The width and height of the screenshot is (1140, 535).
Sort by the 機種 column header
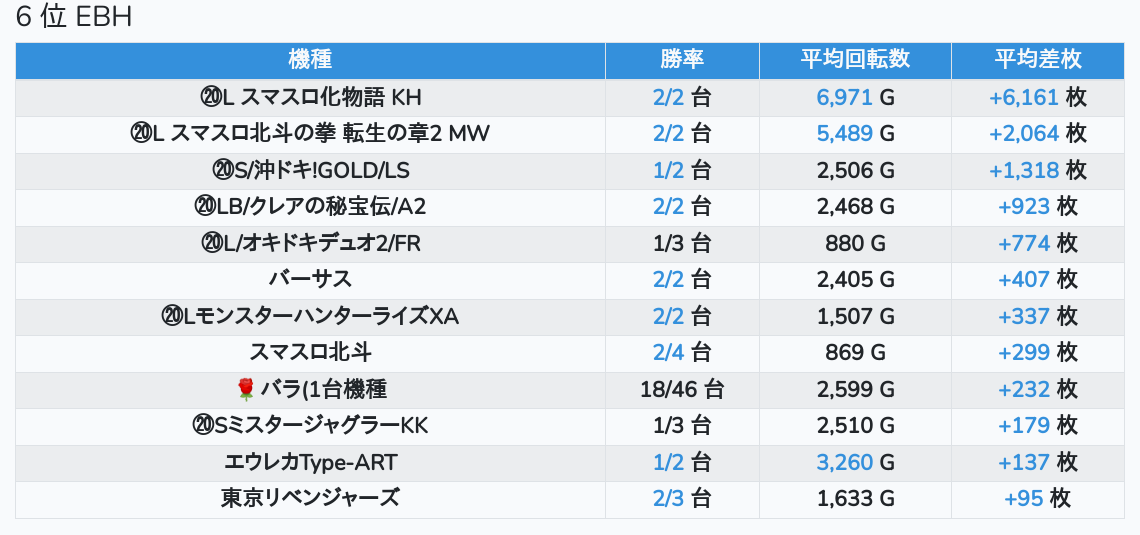point(310,60)
